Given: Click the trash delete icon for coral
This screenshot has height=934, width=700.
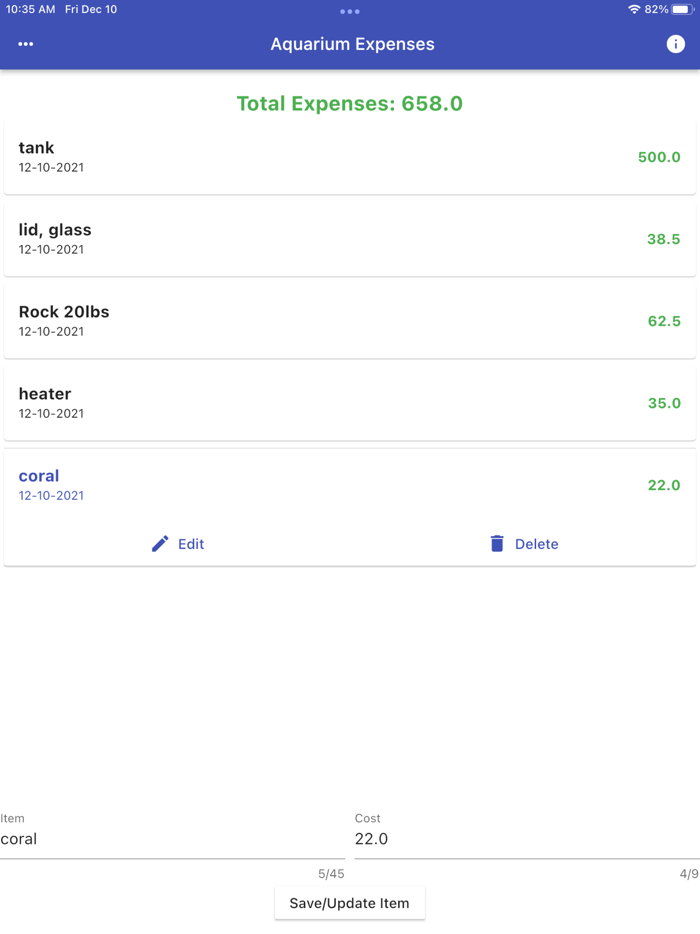Looking at the screenshot, I should pyautogui.click(x=497, y=544).
